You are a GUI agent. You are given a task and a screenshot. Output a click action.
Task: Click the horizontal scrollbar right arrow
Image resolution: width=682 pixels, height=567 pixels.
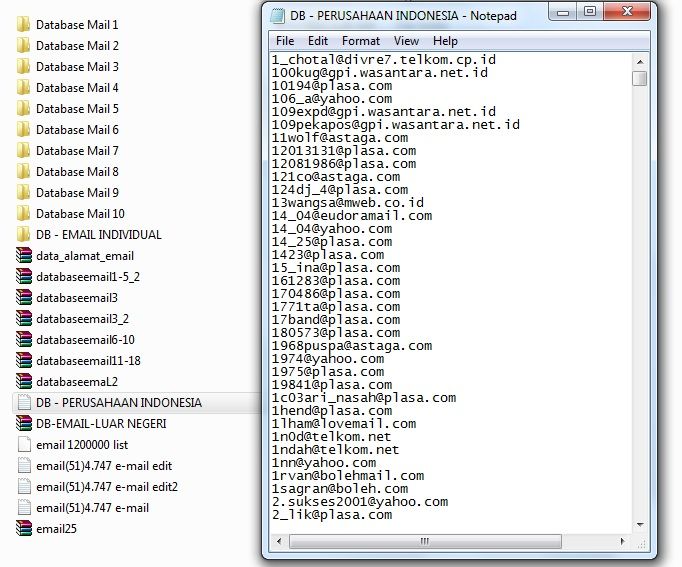pos(622,541)
